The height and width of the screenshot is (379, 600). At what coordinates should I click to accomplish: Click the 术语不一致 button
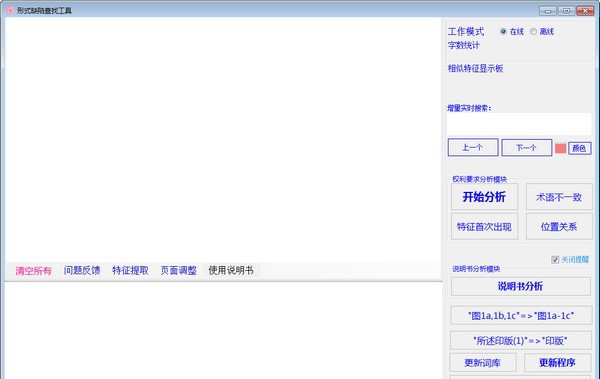[x=559, y=197]
